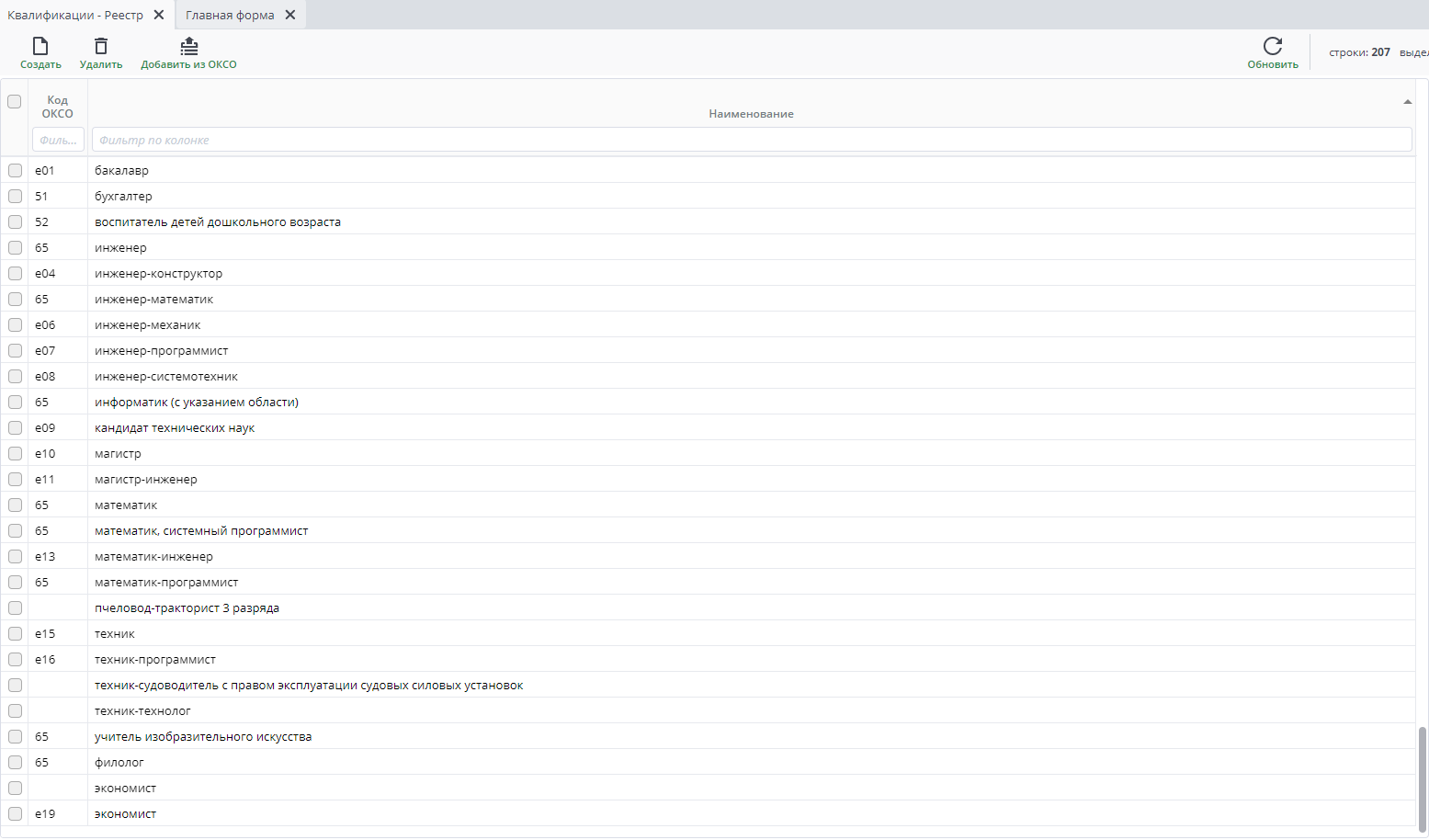Screen dimensions: 1429x840
Task: Tick checkbox for воспитатель детей дошкольного возраста
Action: [x=15, y=221]
